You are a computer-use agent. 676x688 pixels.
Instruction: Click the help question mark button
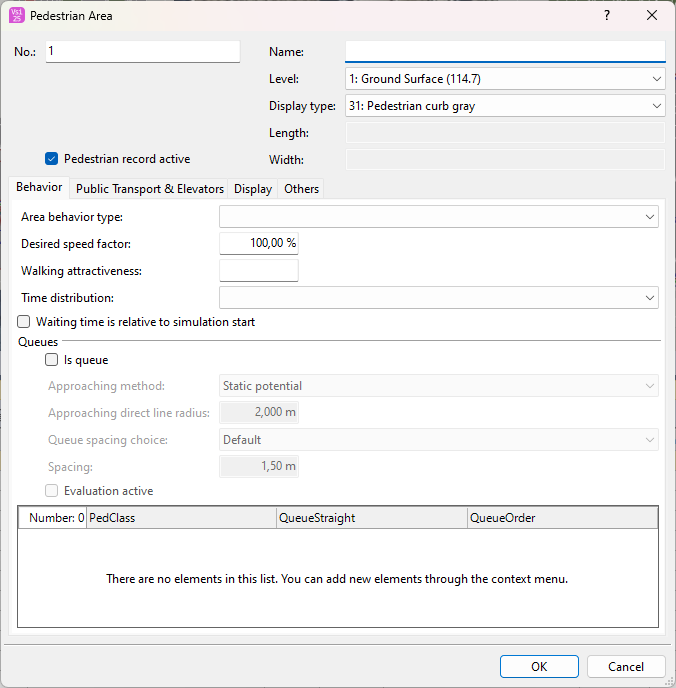[606, 15]
